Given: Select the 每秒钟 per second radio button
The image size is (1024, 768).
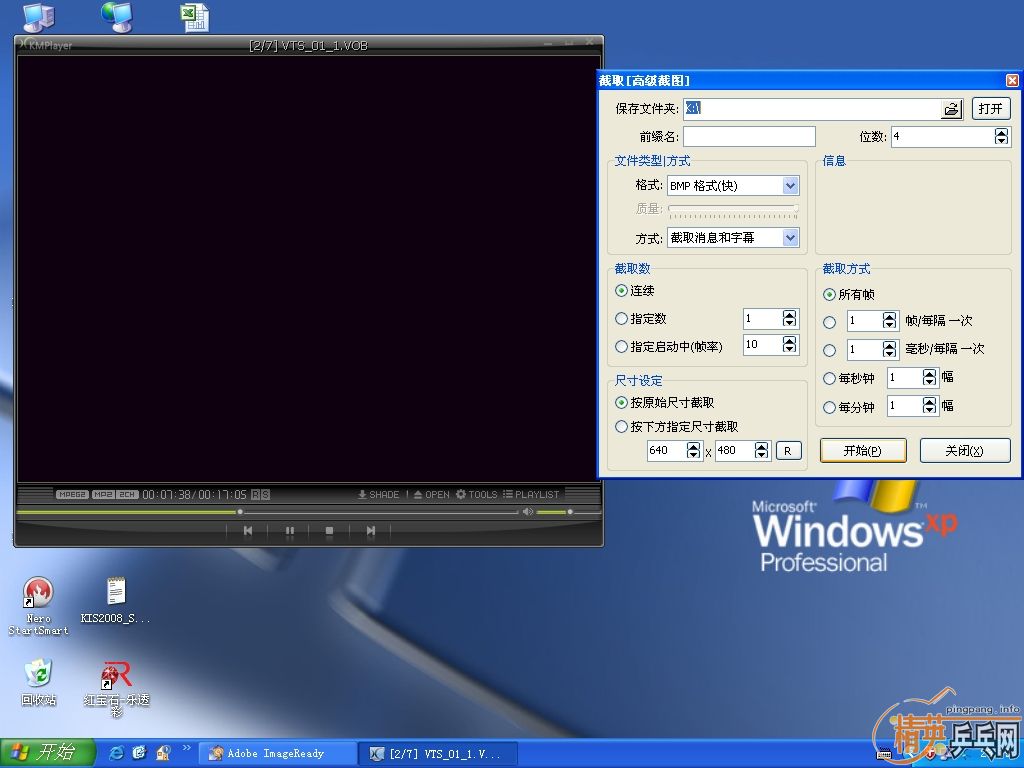Looking at the screenshot, I should [x=829, y=378].
